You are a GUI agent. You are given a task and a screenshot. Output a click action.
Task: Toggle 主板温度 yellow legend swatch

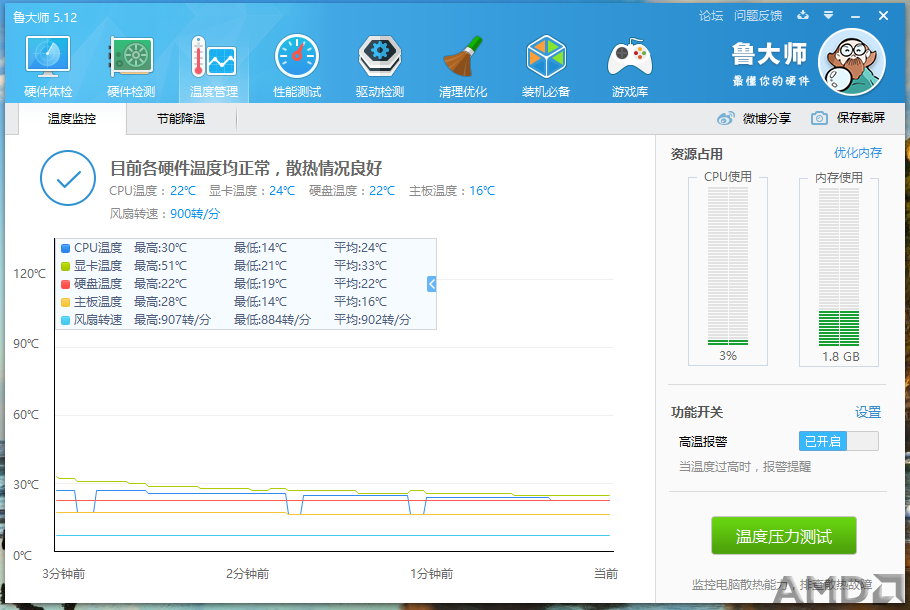click(66, 302)
